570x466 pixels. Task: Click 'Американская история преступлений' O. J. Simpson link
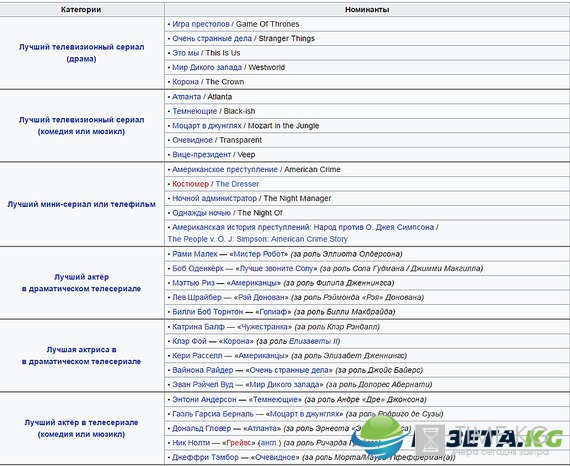[303, 227]
